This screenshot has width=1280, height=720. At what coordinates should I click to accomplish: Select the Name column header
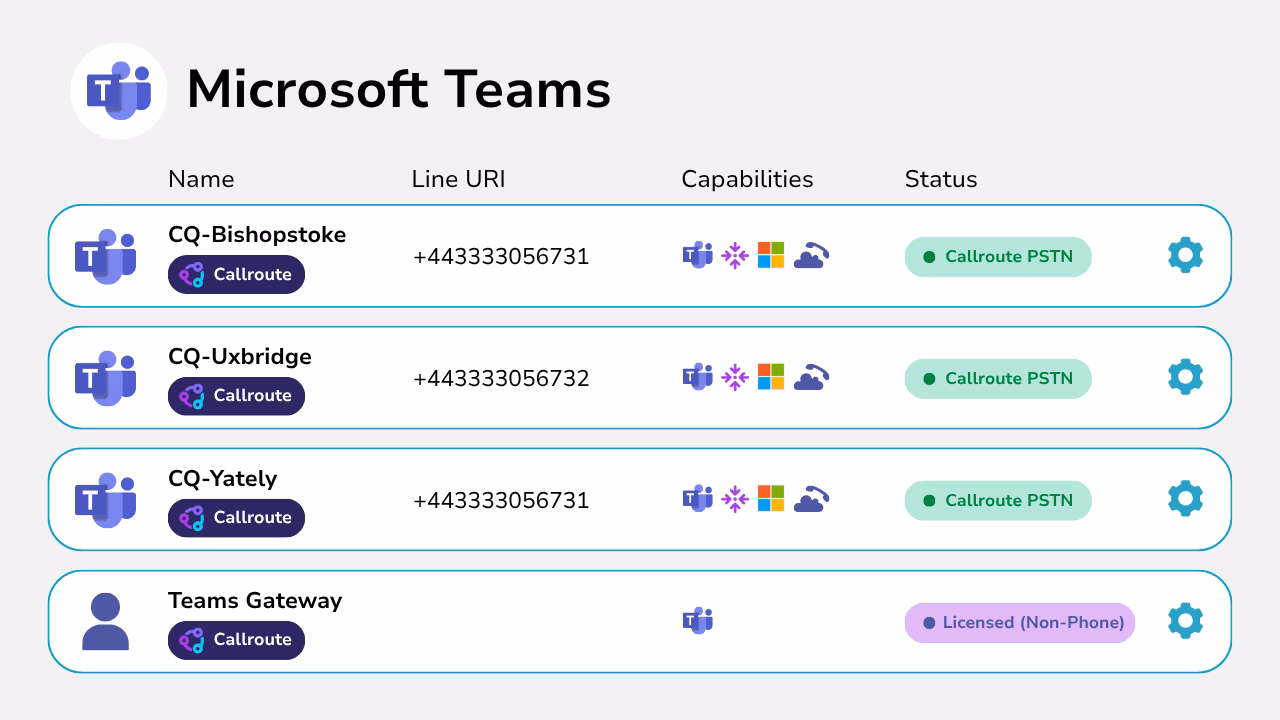pos(201,179)
